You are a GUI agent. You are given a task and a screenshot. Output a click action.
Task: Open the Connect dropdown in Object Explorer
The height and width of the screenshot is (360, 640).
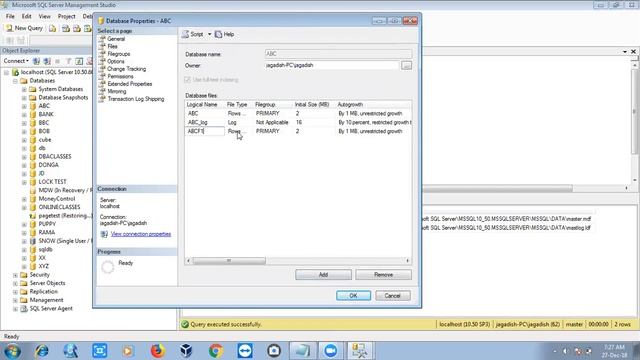pos(16,61)
